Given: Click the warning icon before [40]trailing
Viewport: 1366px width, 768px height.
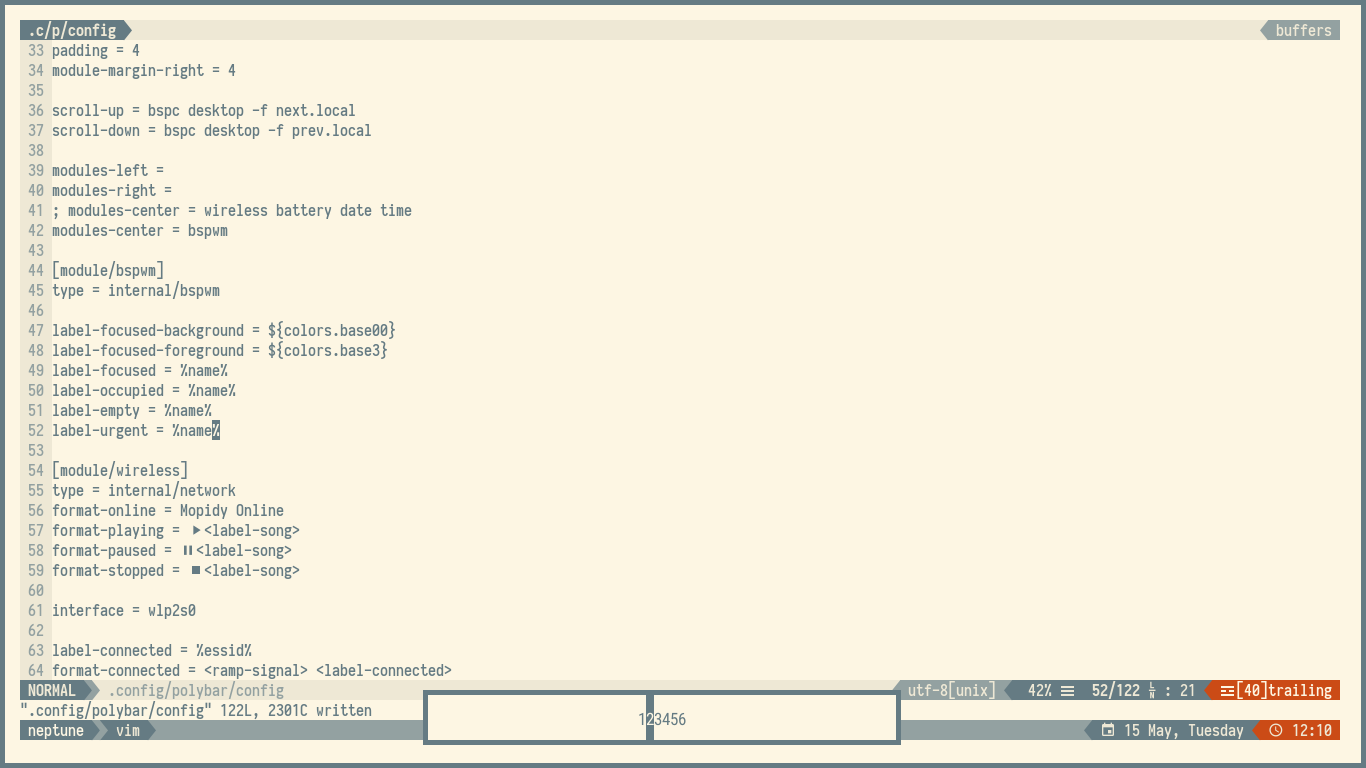Looking at the screenshot, I should [1227, 690].
